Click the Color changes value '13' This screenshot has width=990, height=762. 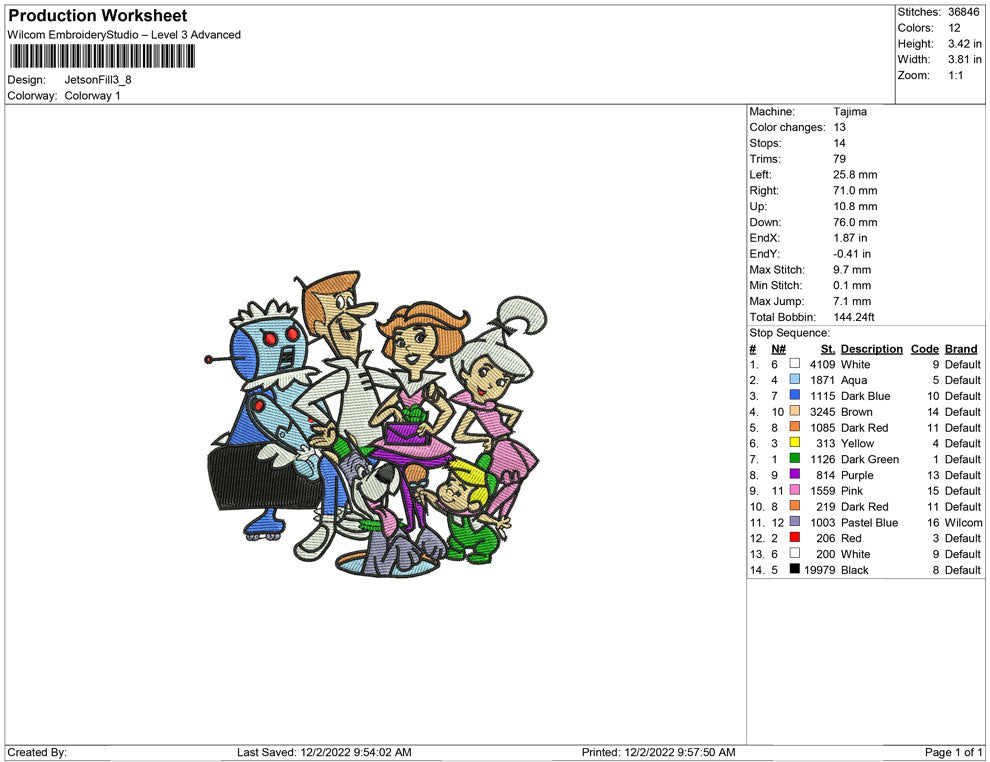[x=840, y=128]
